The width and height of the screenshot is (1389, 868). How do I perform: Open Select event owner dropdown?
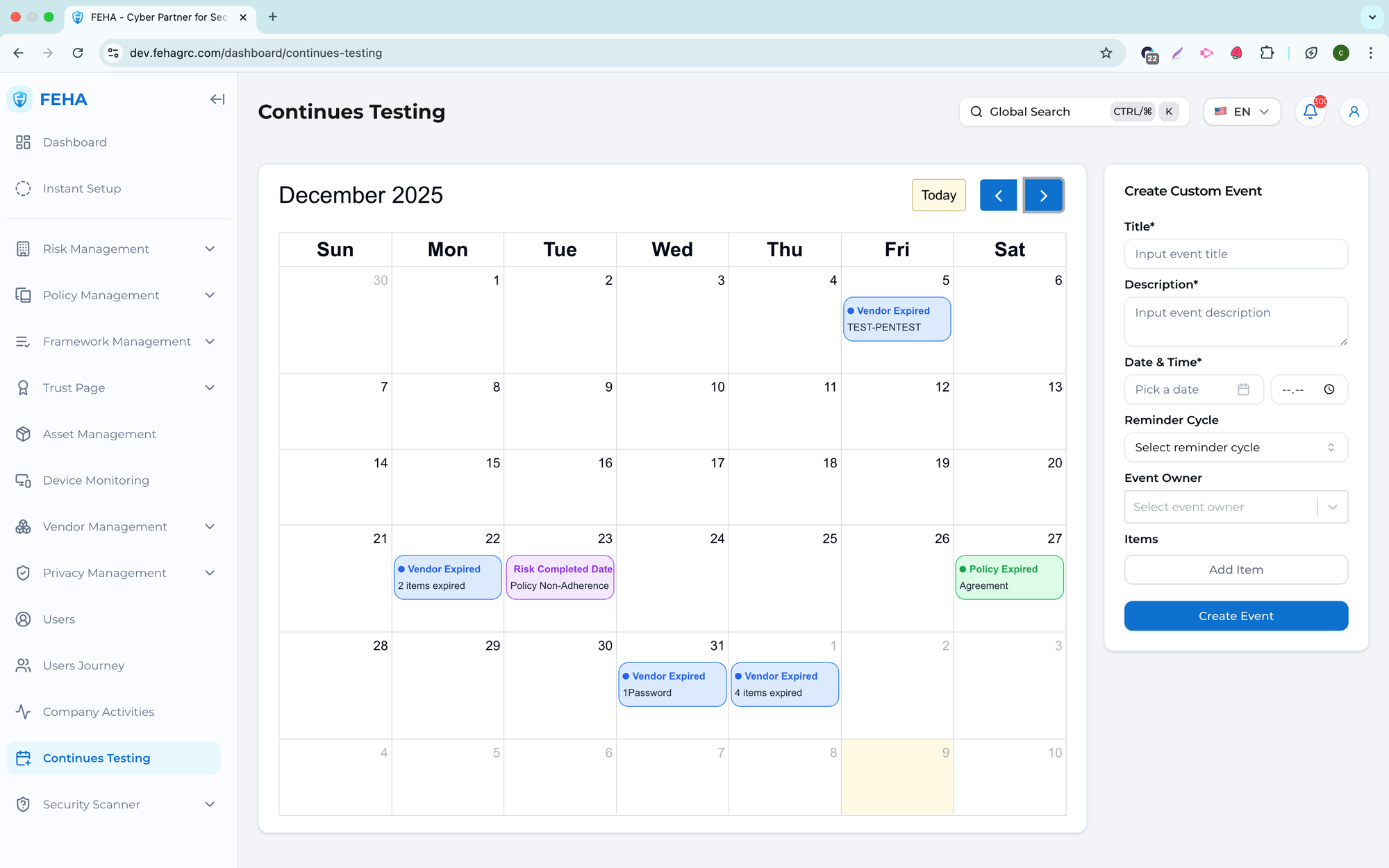pyautogui.click(x=1236, y=507)
